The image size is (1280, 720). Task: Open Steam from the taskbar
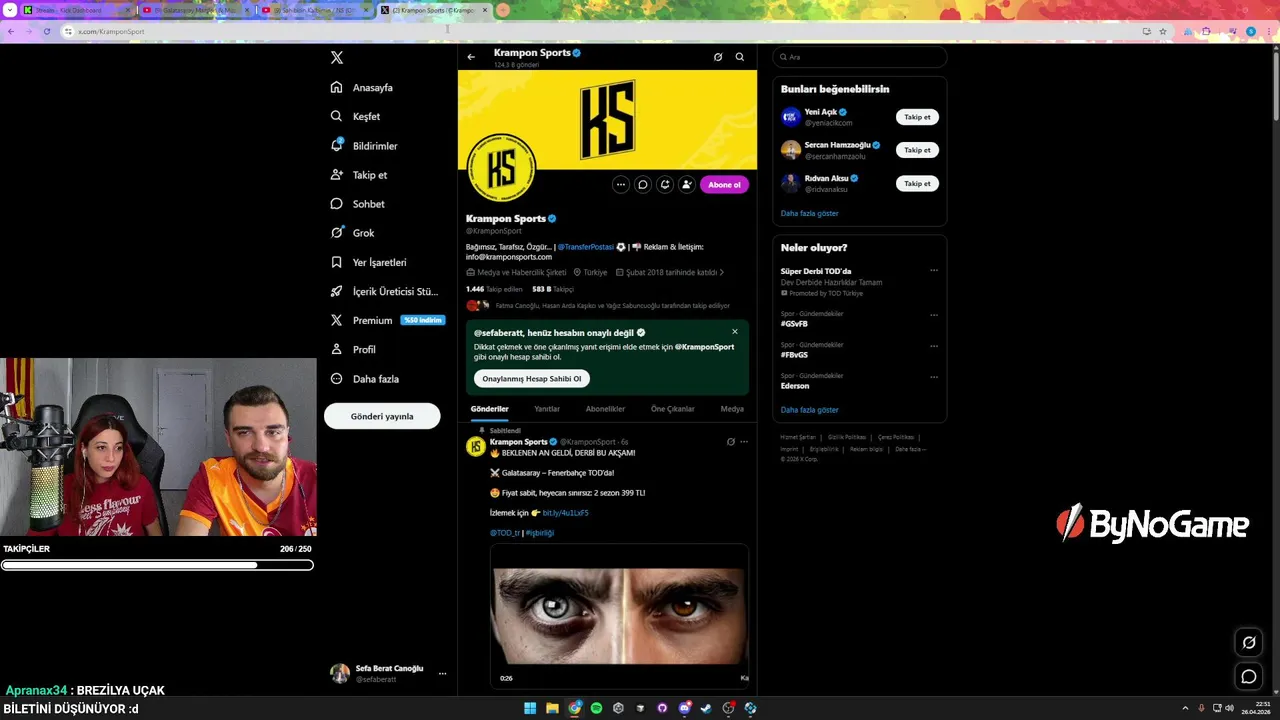pyautogui.click(x=706, y=708)
